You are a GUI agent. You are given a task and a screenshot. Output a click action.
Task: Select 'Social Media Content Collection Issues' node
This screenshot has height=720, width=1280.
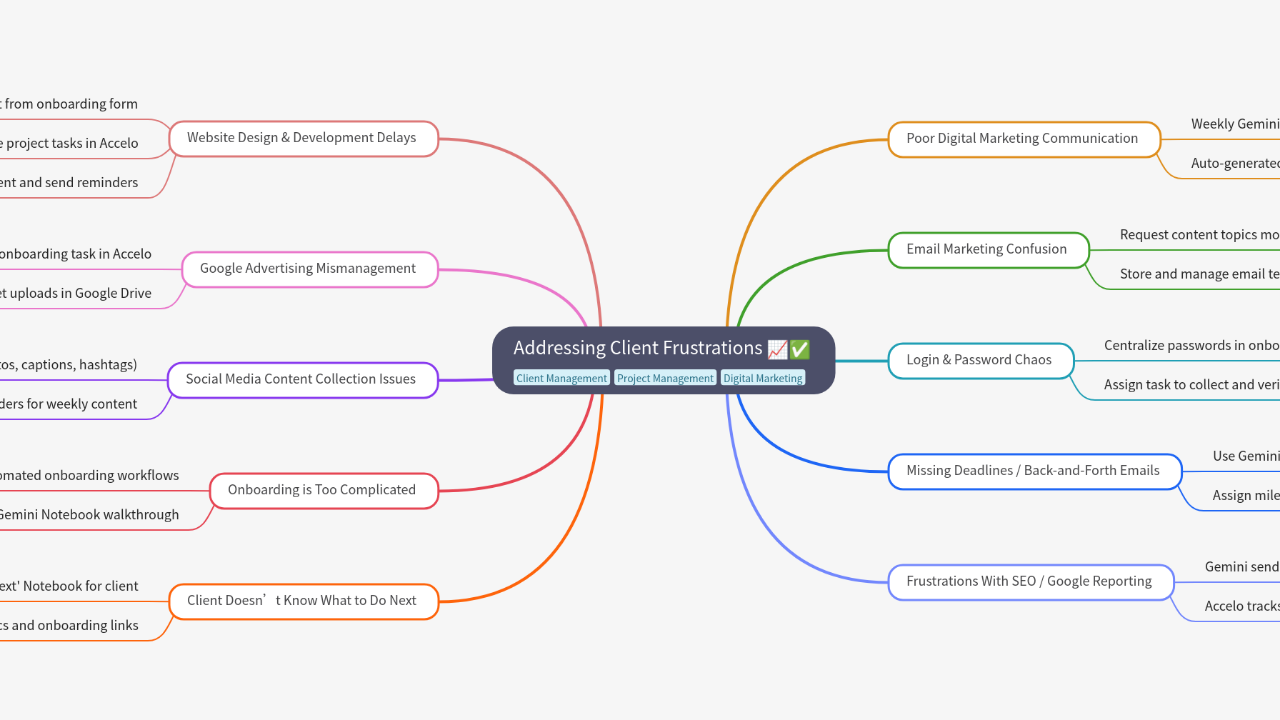[302, 379]
